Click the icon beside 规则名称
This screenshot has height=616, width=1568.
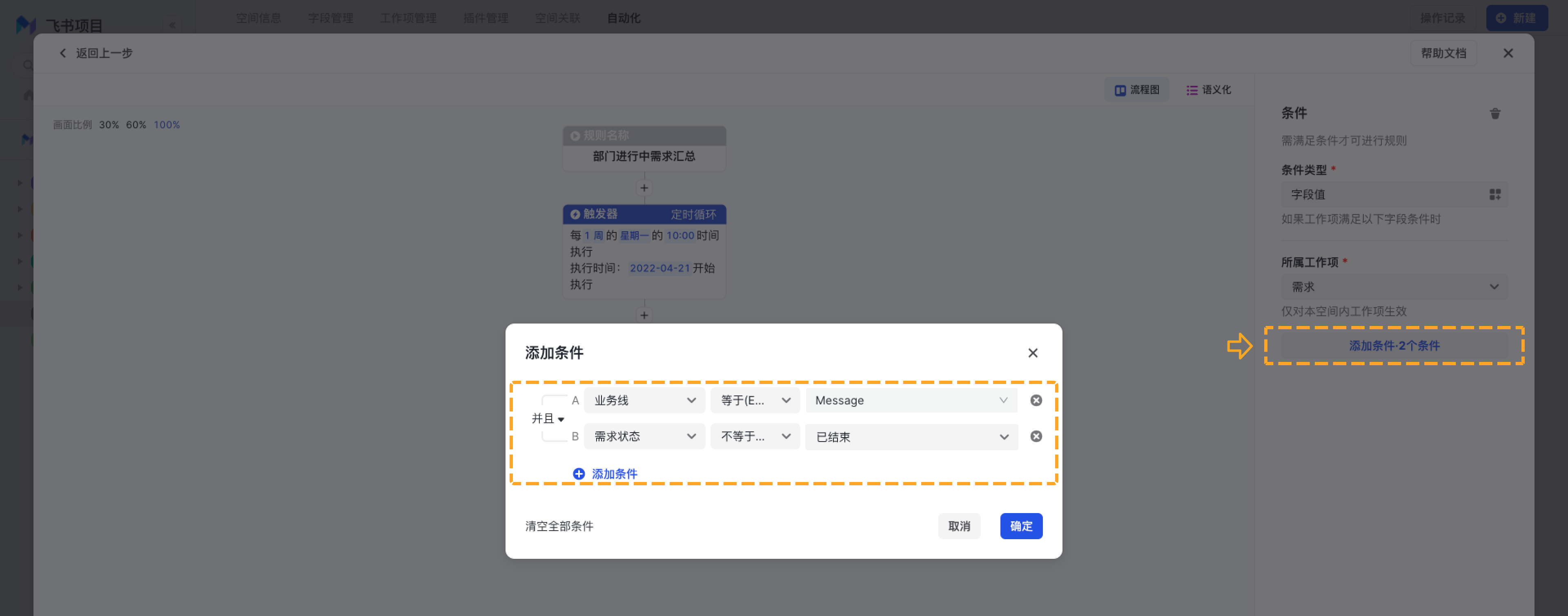tap(575, 136)
